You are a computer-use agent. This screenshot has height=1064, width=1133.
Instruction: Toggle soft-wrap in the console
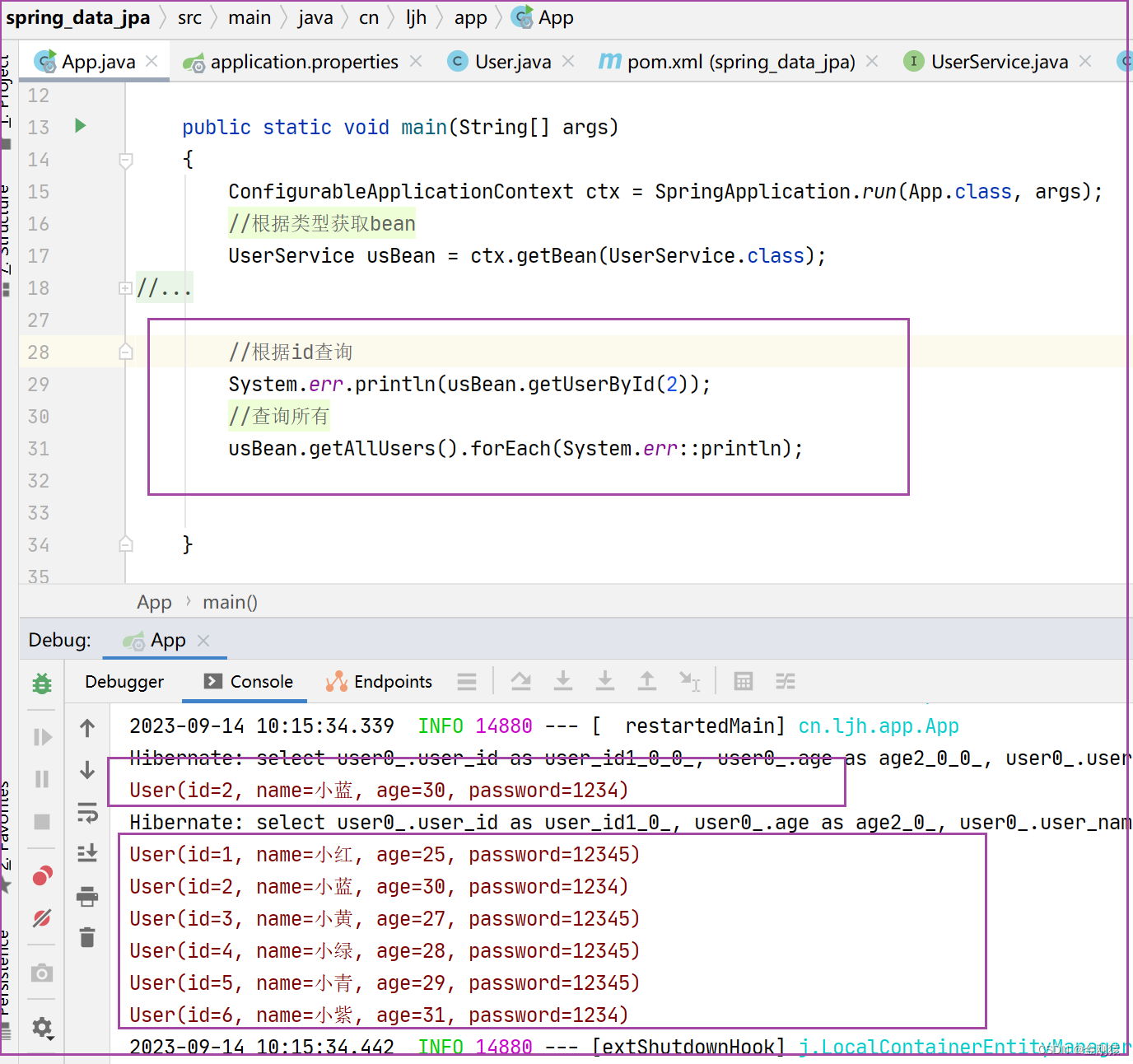click(x=87, y=813)
